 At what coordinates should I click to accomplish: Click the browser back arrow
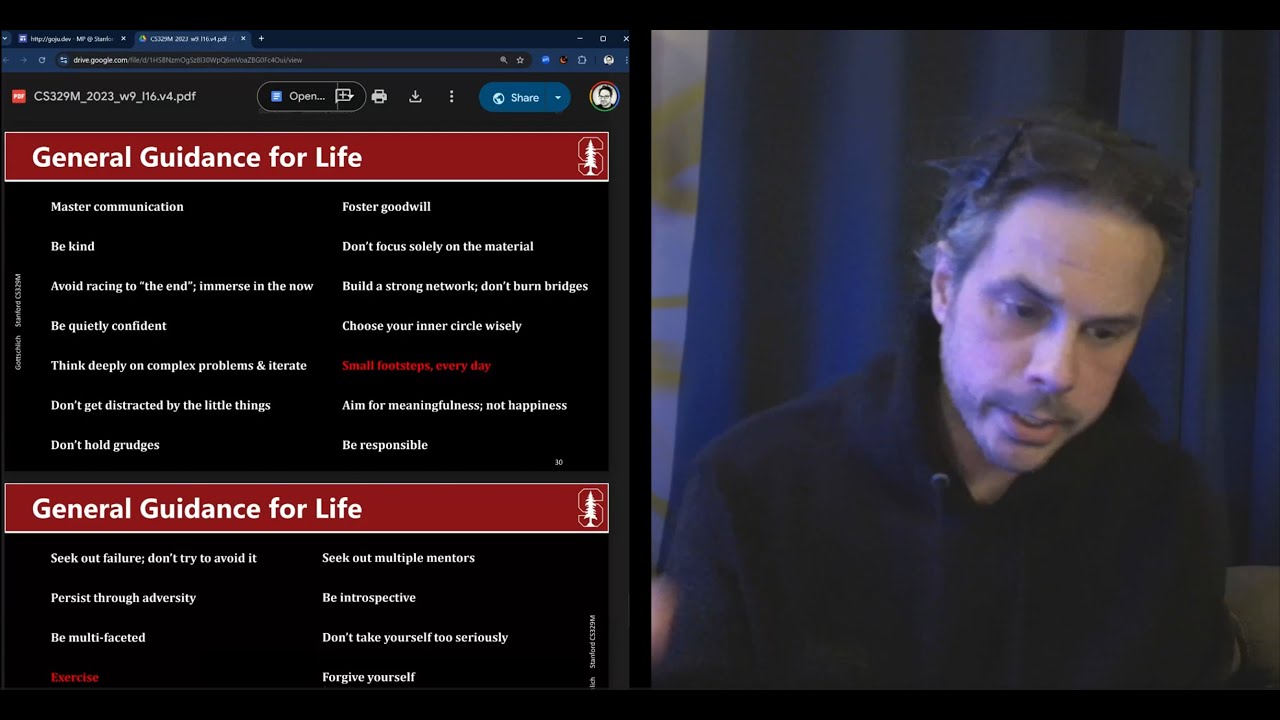coord(8,60)
